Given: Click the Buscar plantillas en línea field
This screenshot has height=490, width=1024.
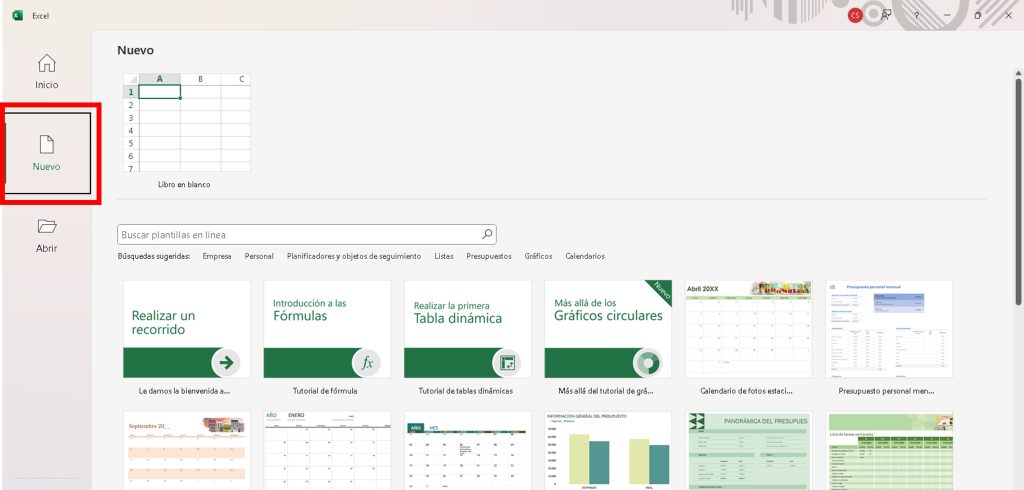Looking at the screenshot, I should [x=298, y=235].
